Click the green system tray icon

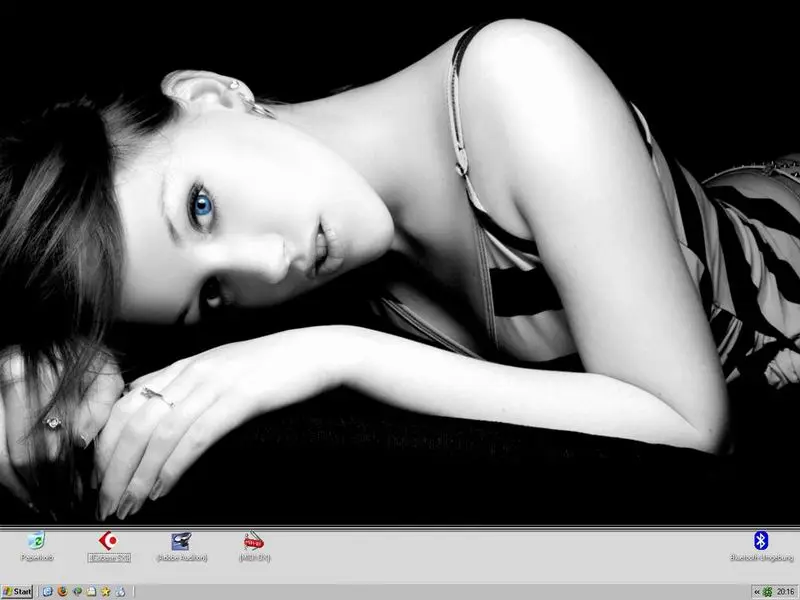pyautogui.click(x=768, y=592)
